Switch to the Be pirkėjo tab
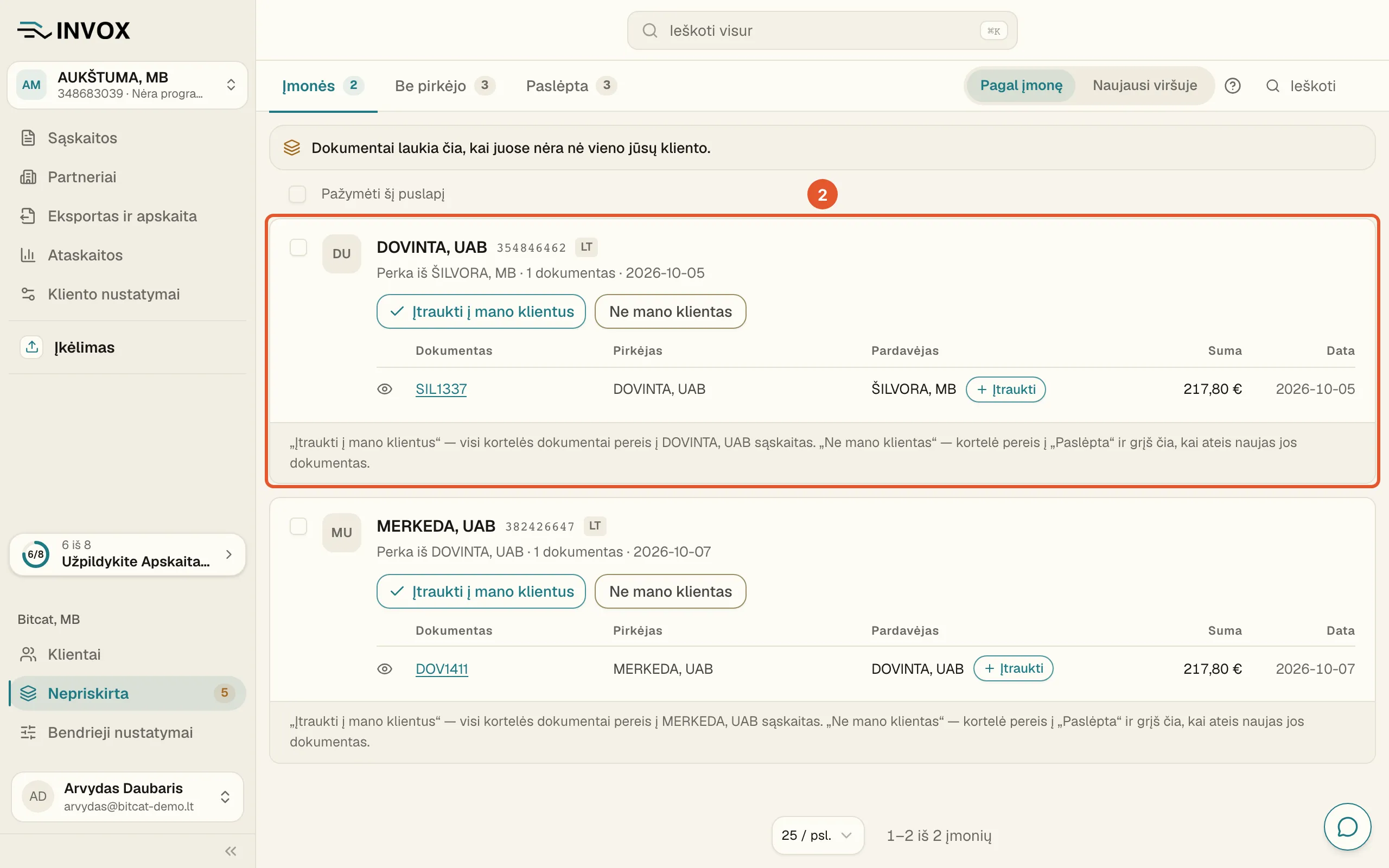1389x868 pixels. coord(445,86)
